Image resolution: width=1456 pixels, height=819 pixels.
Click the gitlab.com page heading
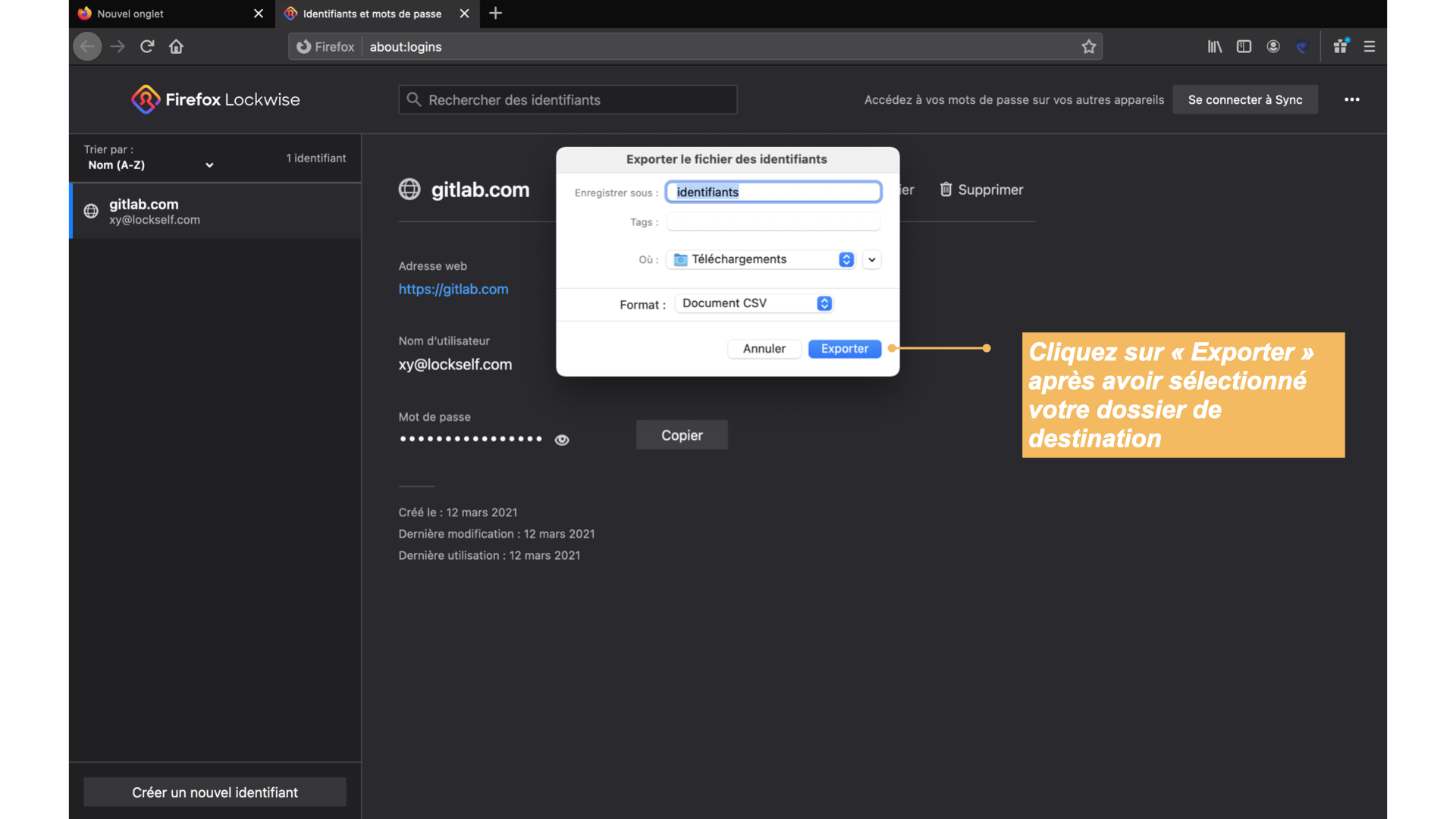coord(480,190)
